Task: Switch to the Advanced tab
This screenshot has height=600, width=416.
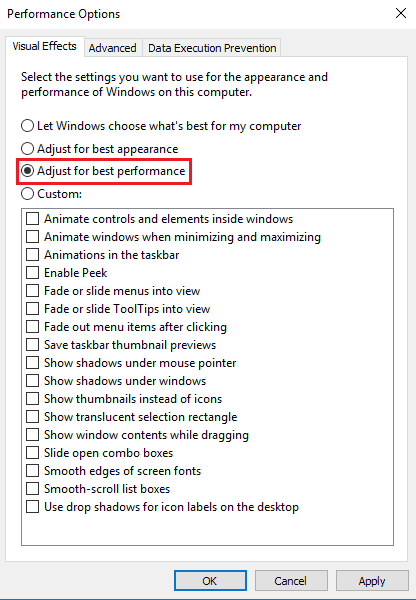Action: [113, 48]
